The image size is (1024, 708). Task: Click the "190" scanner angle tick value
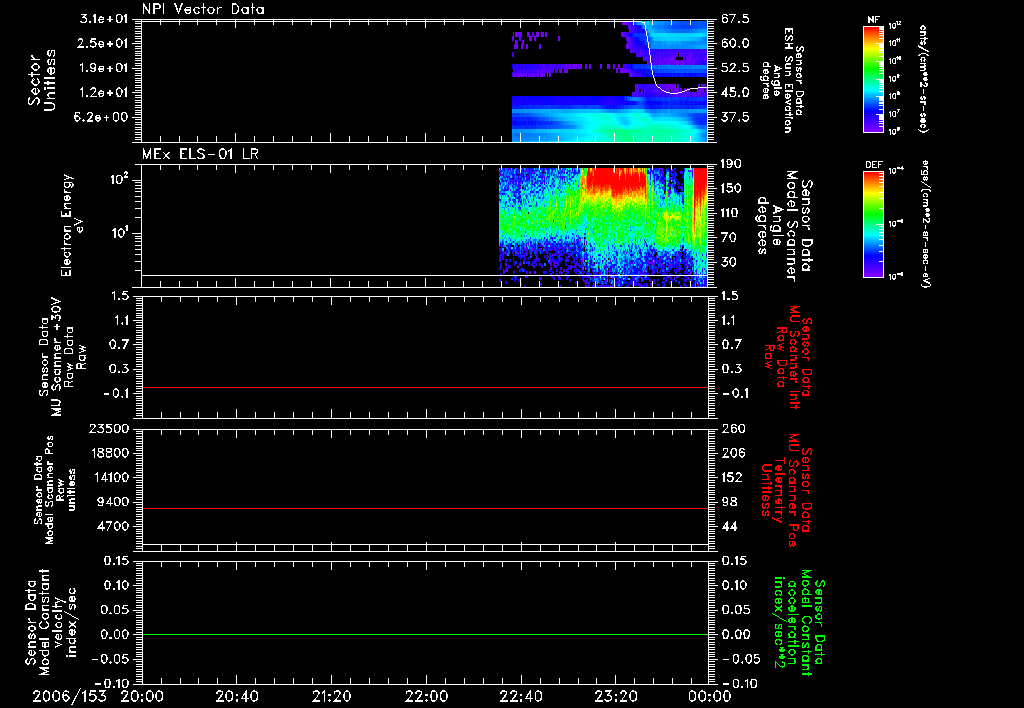point(731,164)
